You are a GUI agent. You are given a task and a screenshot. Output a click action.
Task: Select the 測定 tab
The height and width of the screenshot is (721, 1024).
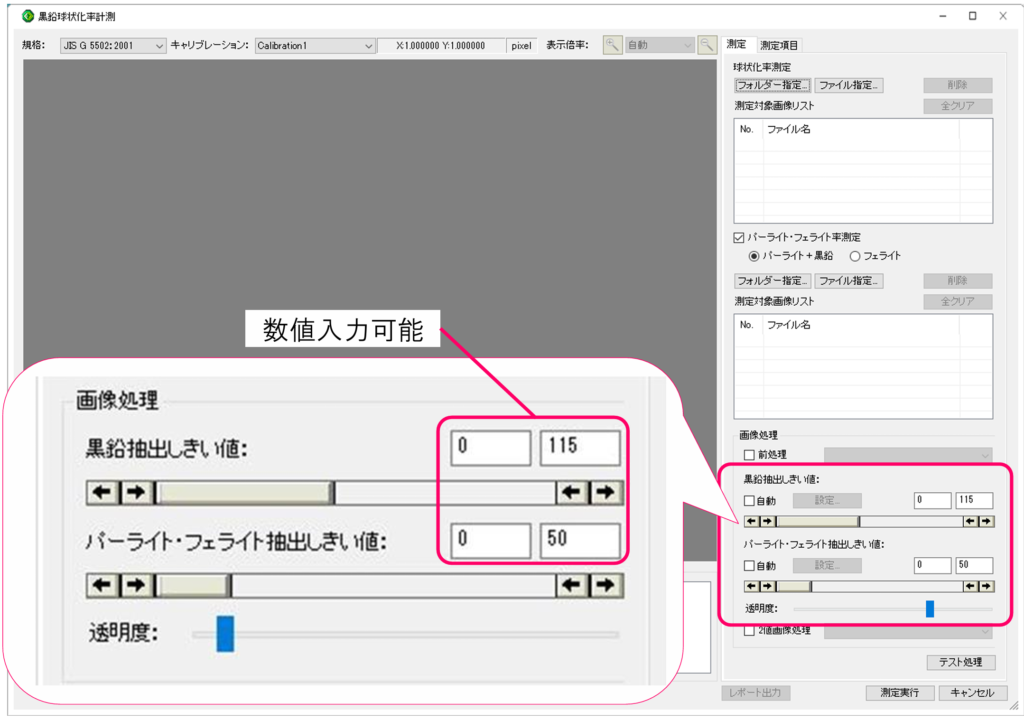(x=736, y=45)
